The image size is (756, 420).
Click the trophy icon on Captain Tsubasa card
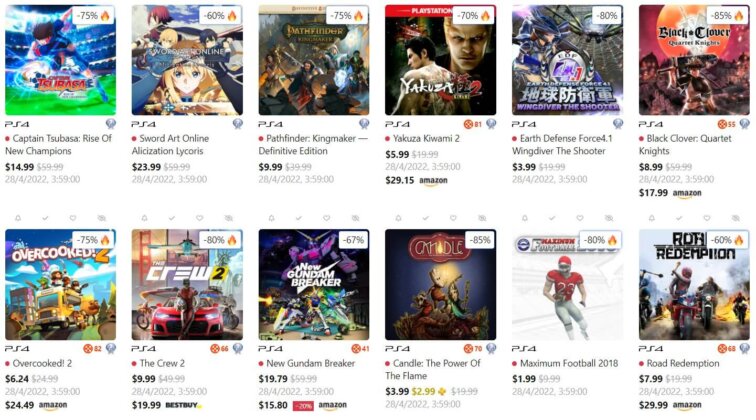[x=111, y=124]
